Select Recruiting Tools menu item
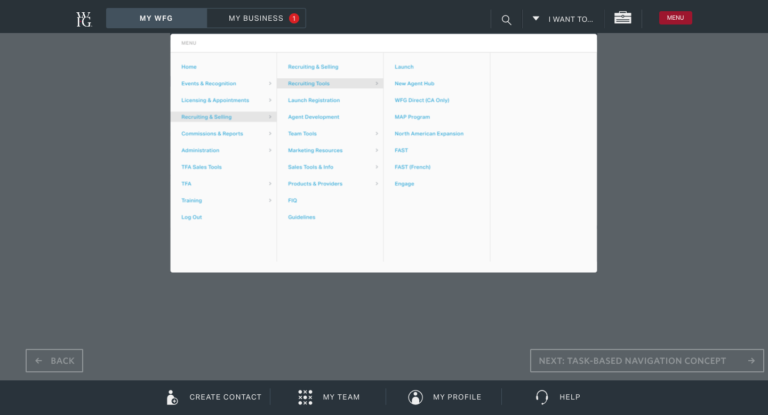 (x=330, y=84)
